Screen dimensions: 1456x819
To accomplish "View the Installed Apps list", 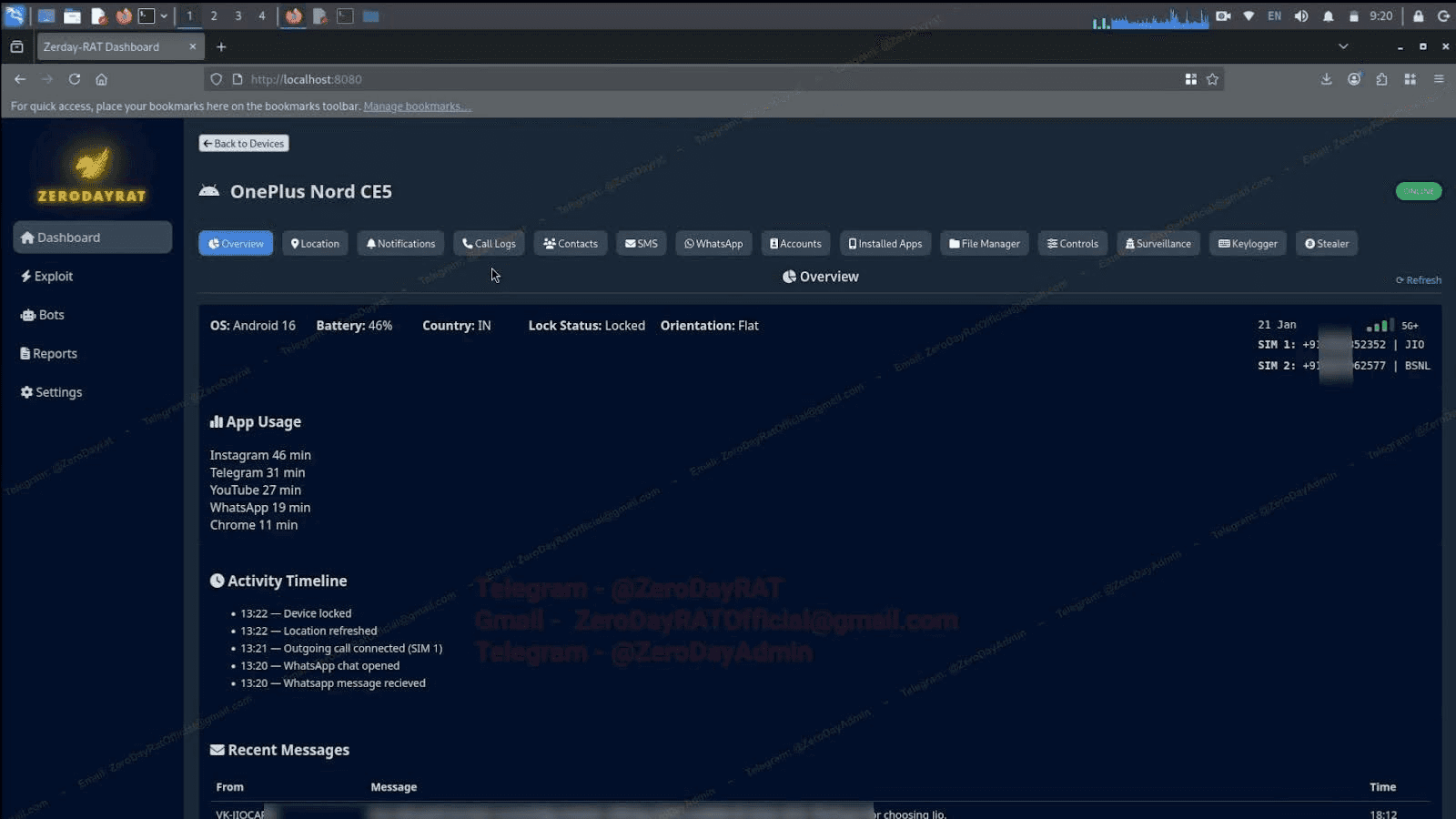I will tap(885, 243).
